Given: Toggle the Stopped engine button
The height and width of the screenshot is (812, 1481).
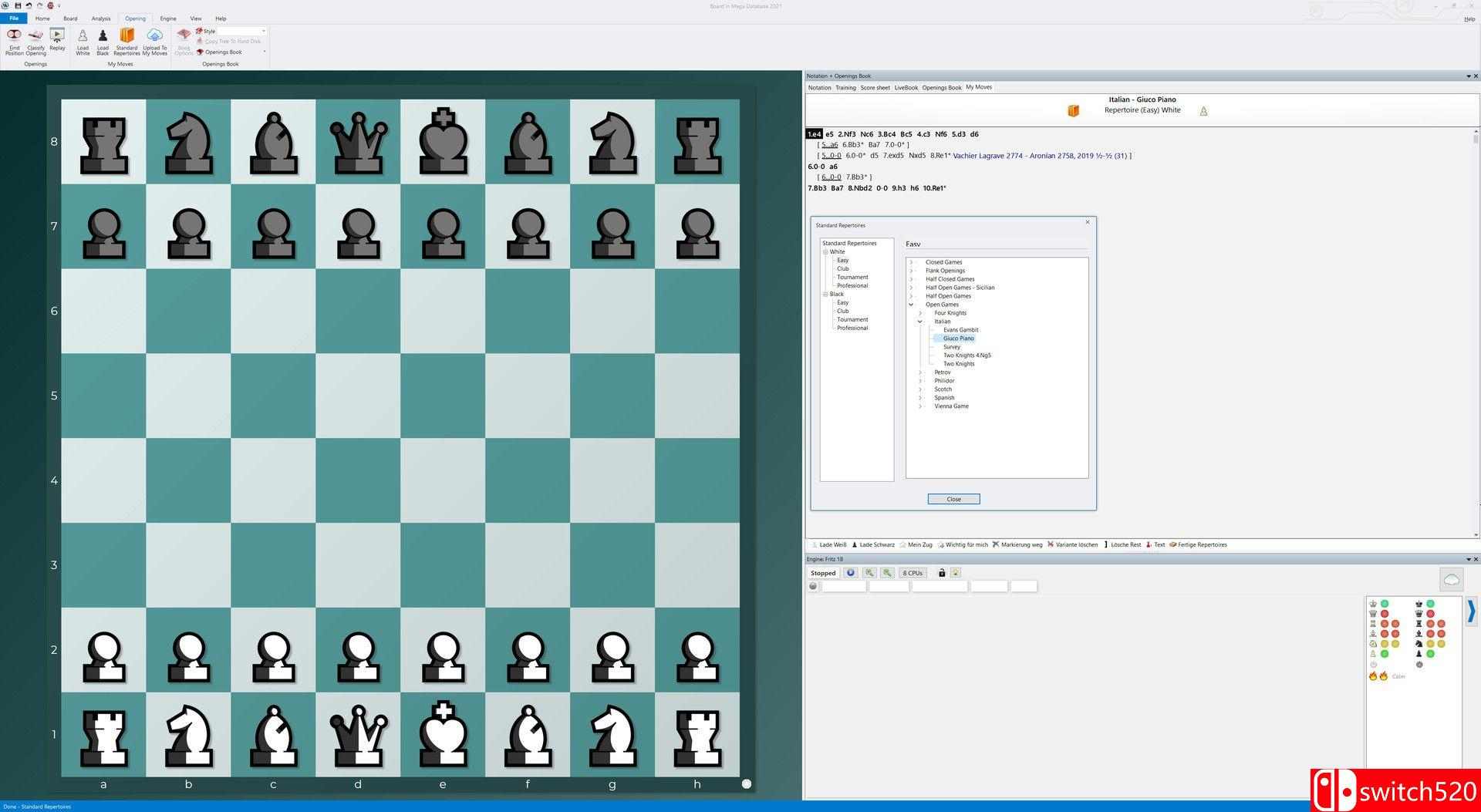Looking at the screenshot, I should coord(822,573).
